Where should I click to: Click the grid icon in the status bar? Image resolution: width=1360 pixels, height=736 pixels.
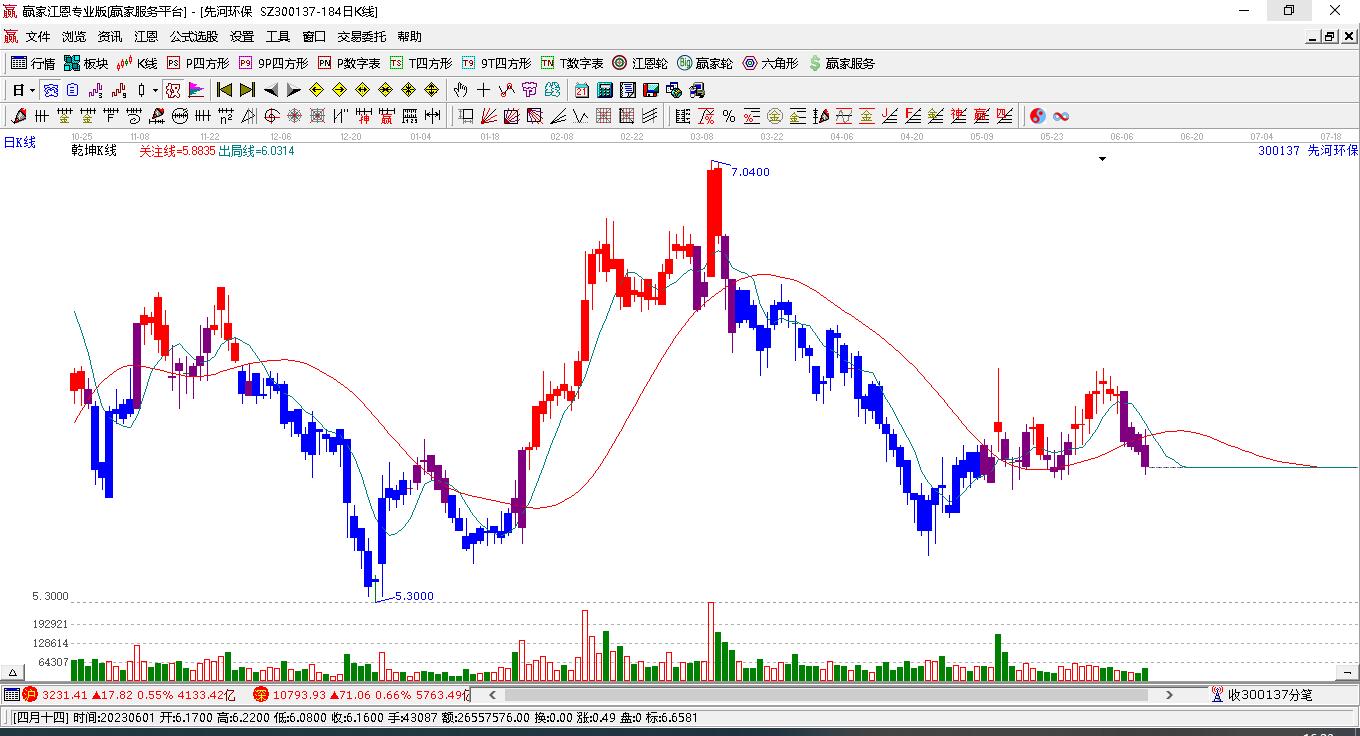[11, 694]
